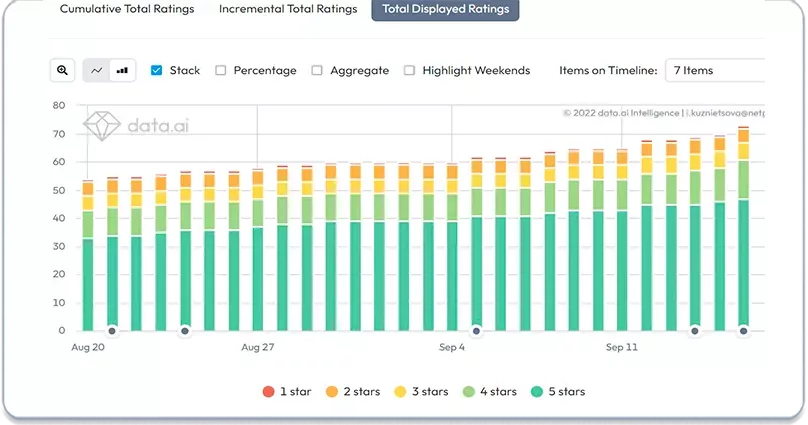808x425 pixels.
Task: Enable the Aggregate checkbox
Action: pos(317,70)
